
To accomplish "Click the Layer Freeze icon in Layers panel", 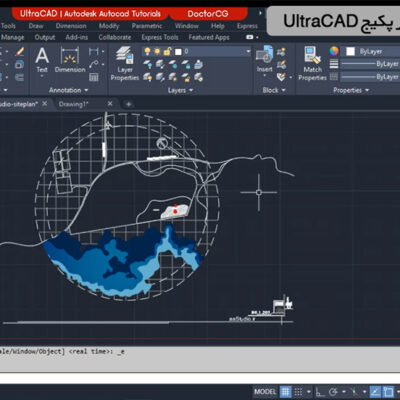I will [173, 64].
